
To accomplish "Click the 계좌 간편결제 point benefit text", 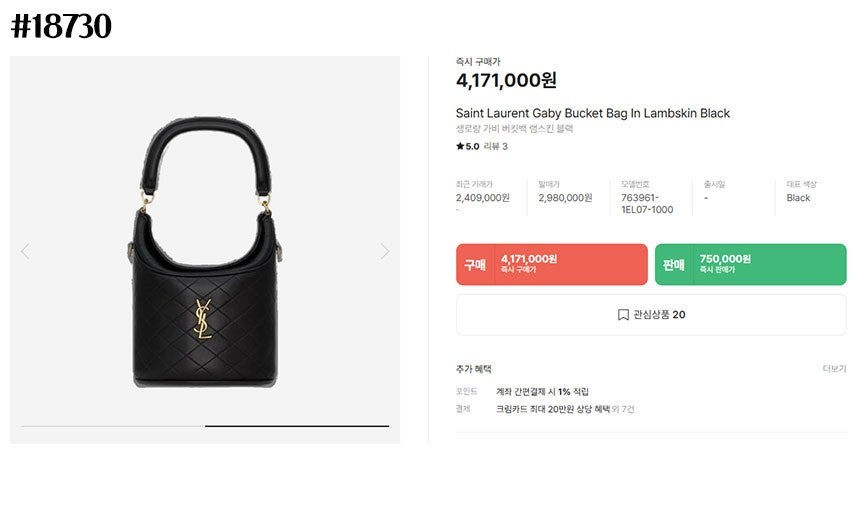I will coord(542,391).
